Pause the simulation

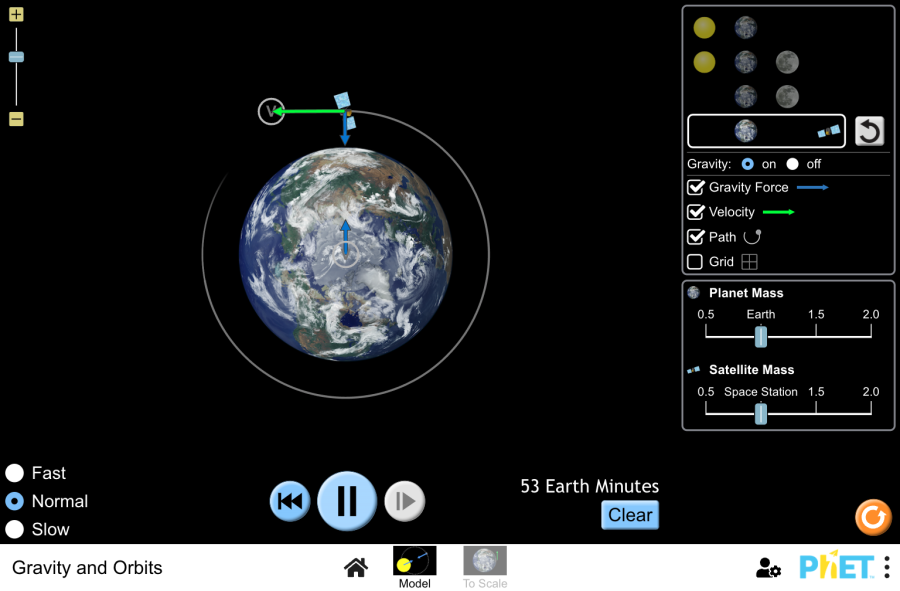[x=347, y=501]
